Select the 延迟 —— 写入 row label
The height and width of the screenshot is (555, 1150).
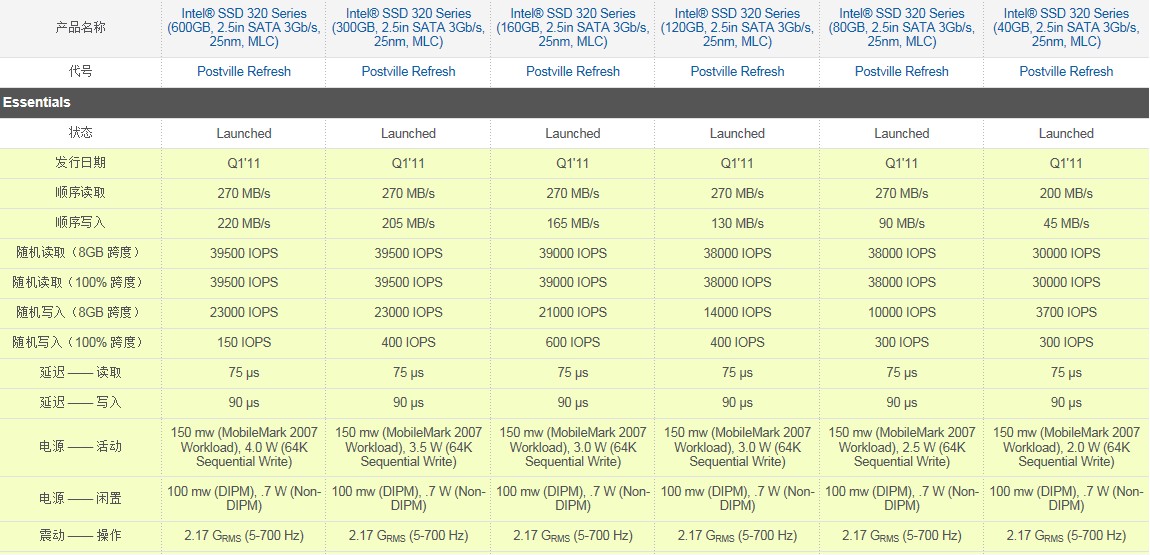point(80,403)
